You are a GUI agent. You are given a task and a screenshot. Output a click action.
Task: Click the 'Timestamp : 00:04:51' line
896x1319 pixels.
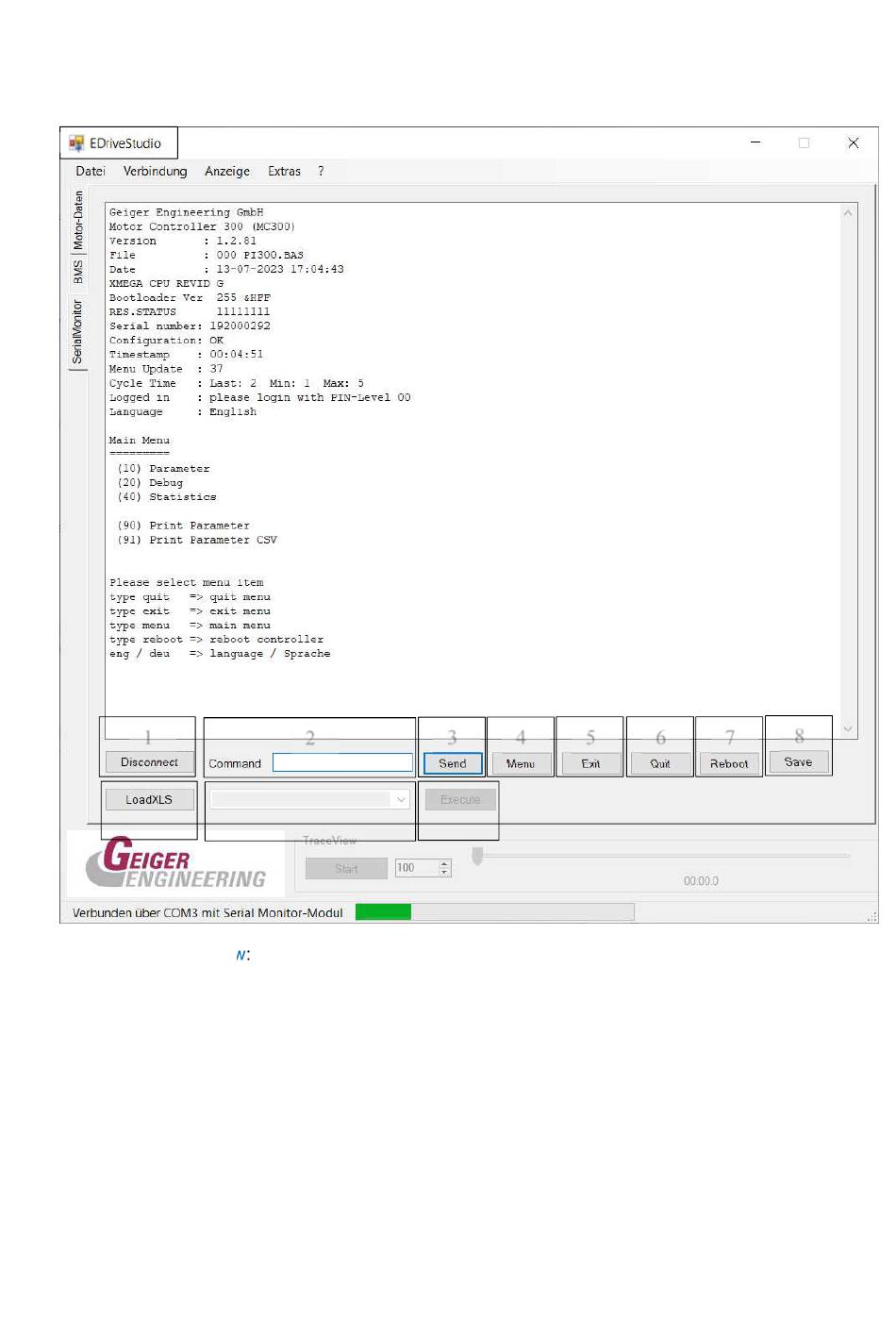[x=186, y=354]
